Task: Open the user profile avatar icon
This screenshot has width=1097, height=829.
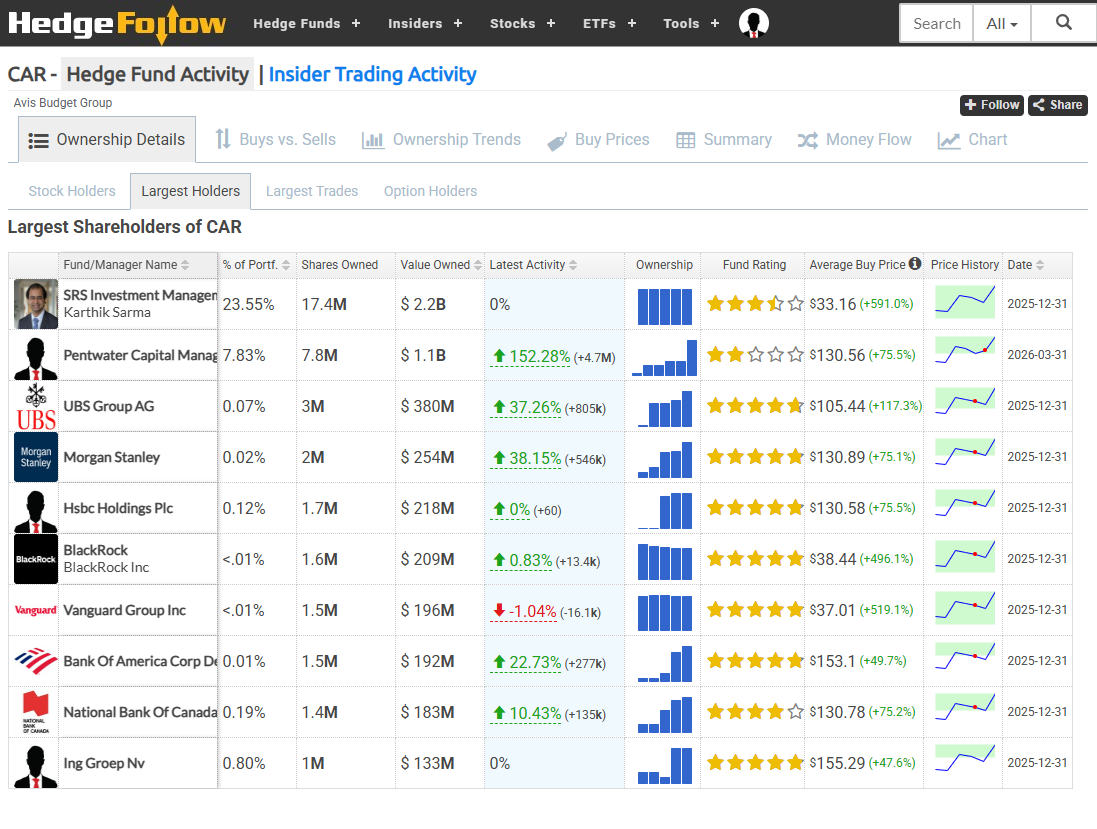Action: (x=753, y=23)
